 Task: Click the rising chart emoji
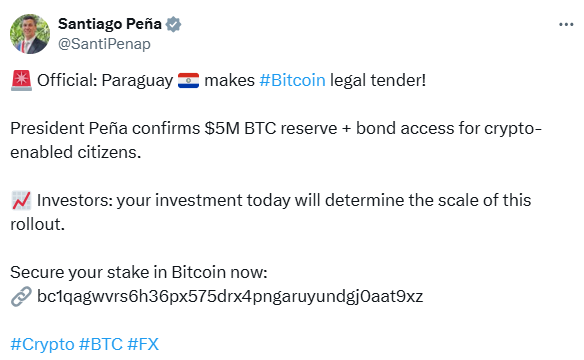21,200
